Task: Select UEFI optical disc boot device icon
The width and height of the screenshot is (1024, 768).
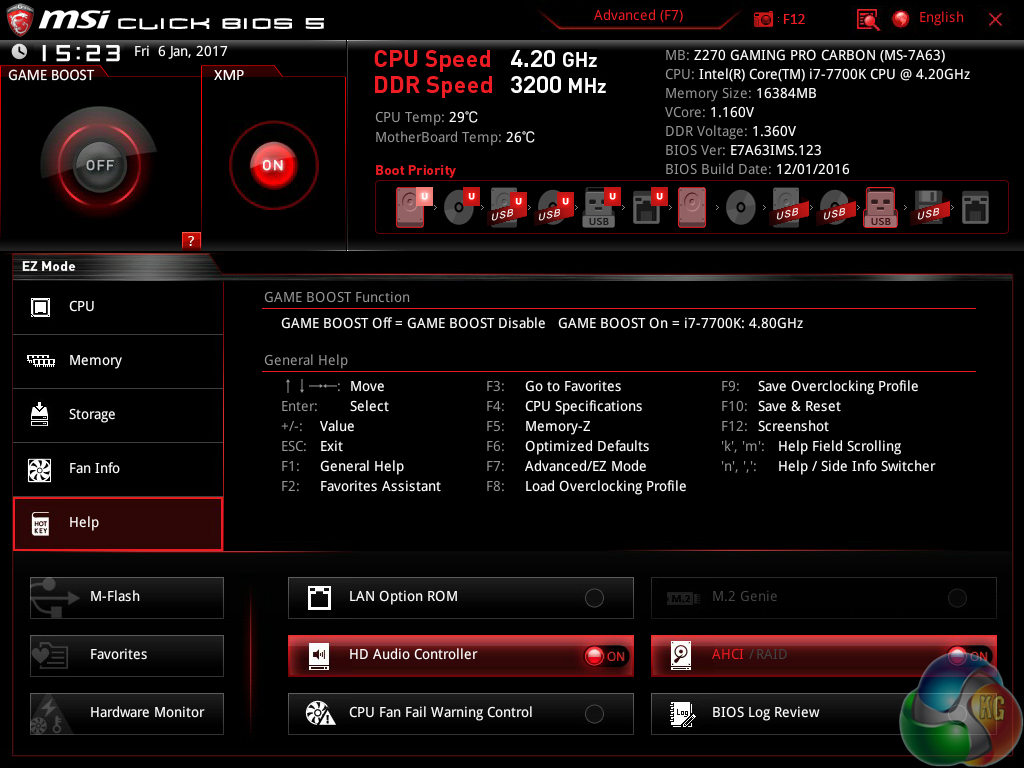Action: pos(459,207)
